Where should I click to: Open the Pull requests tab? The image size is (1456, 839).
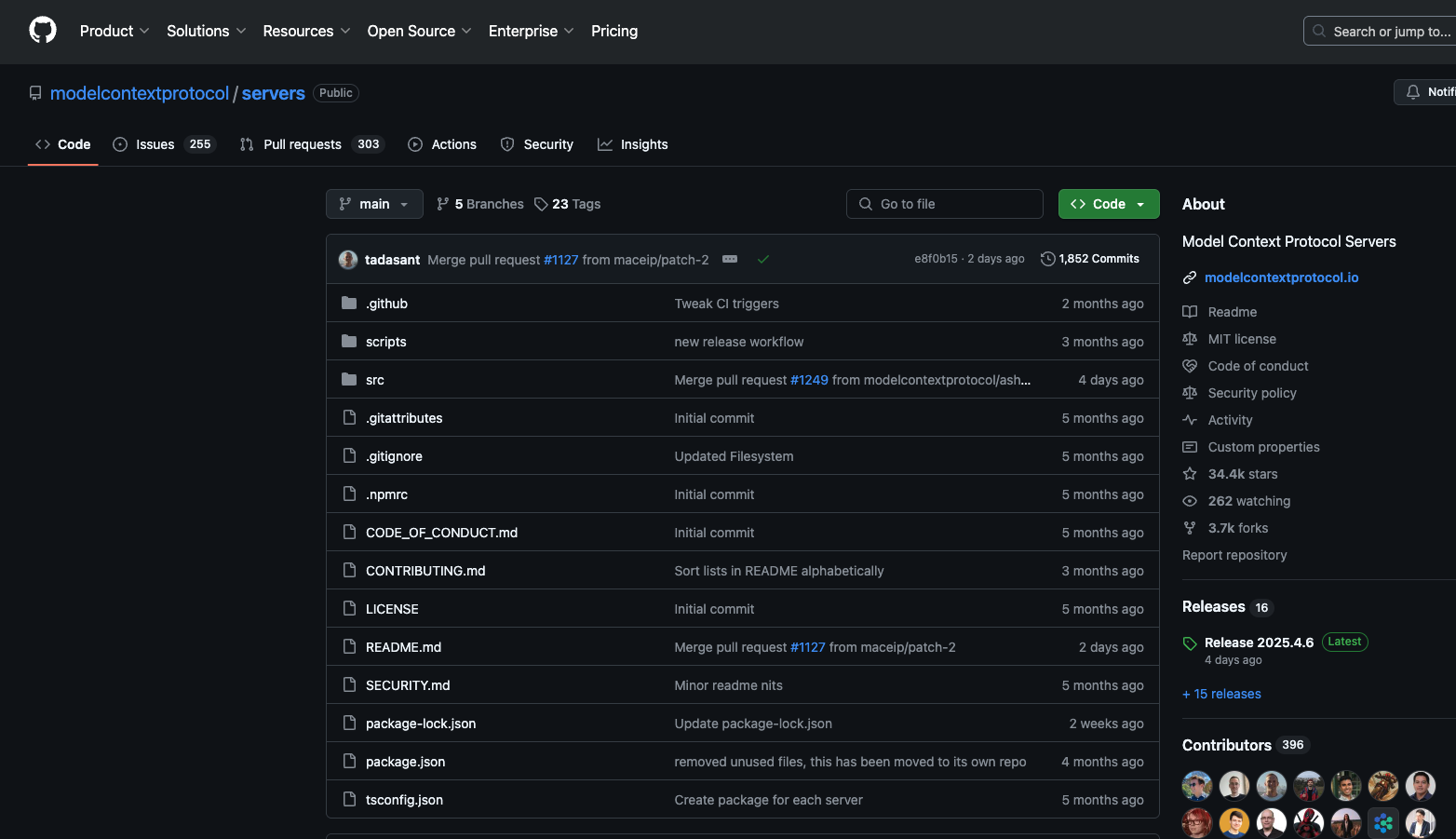pos(311,144)
